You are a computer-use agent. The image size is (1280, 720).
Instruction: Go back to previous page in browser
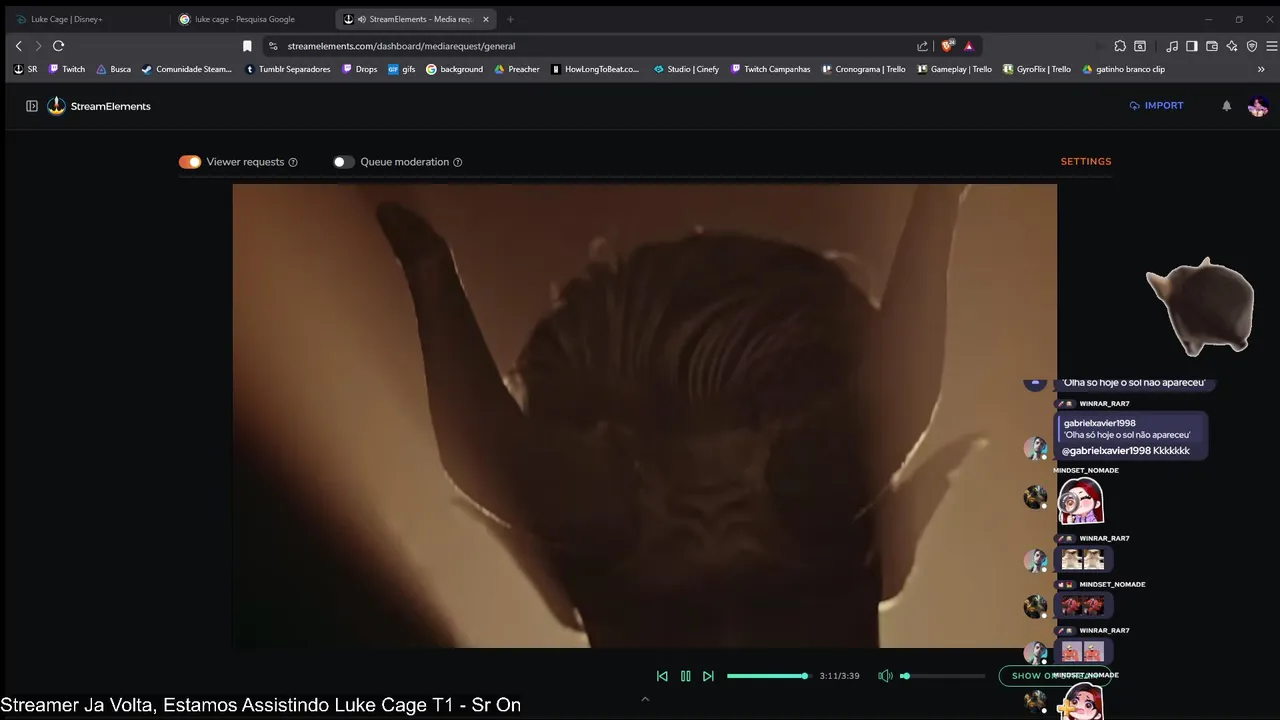click(18, 46)
